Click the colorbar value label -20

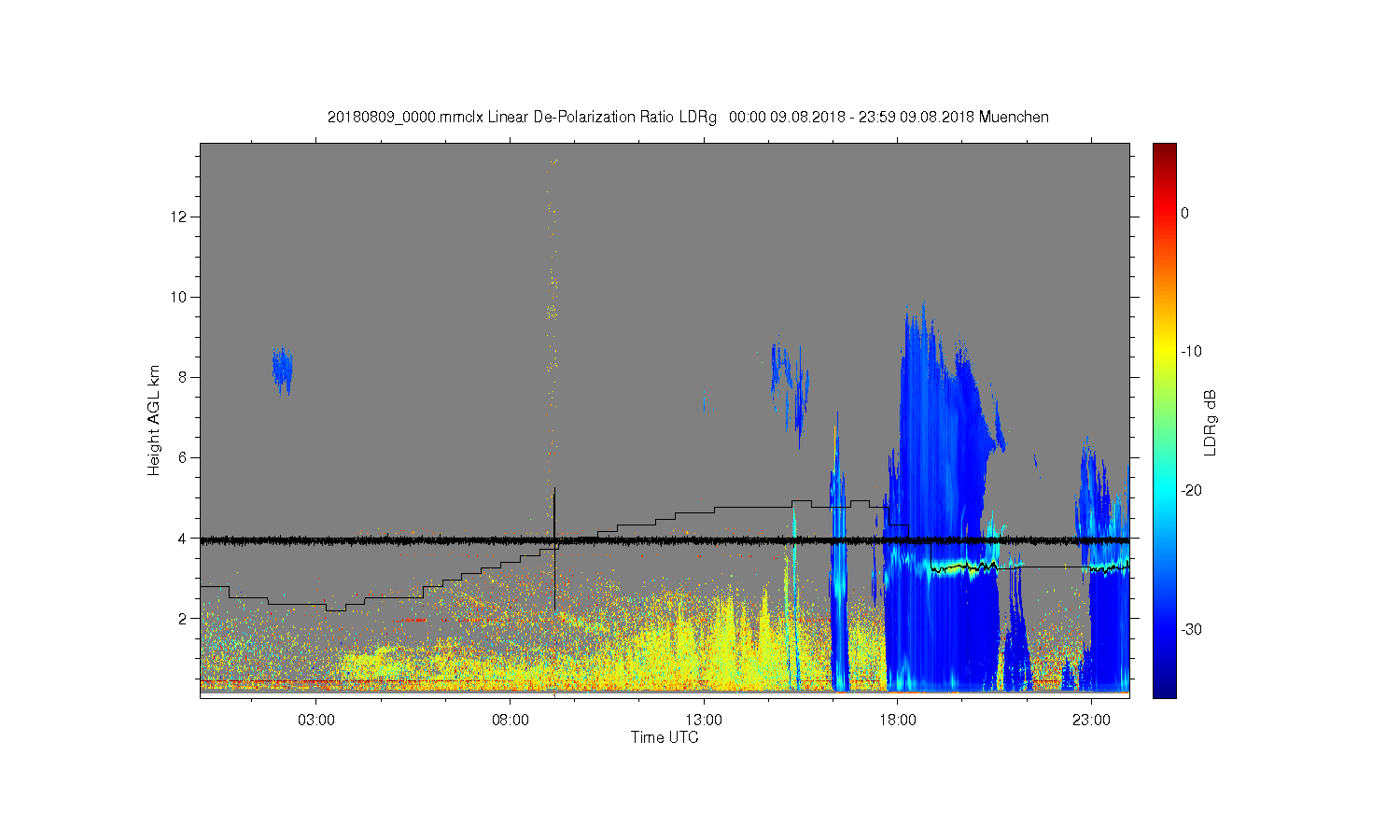click(x=1191, y=491)
